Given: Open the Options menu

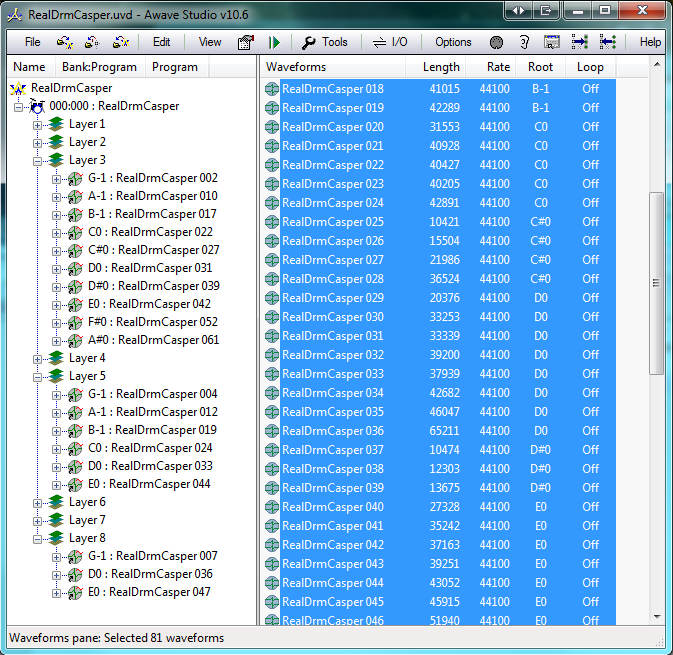Looking at the screenshot, I should [453, 42].
